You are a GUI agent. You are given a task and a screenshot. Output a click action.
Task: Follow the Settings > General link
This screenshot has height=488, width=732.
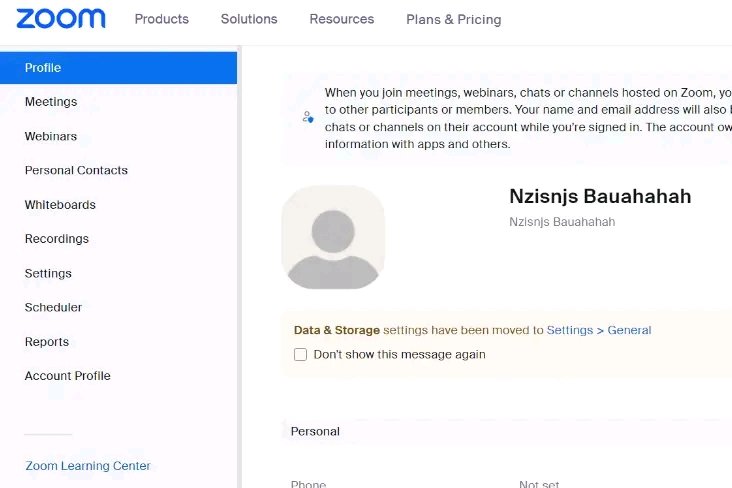pyautogui.click(x=599, y=330)
